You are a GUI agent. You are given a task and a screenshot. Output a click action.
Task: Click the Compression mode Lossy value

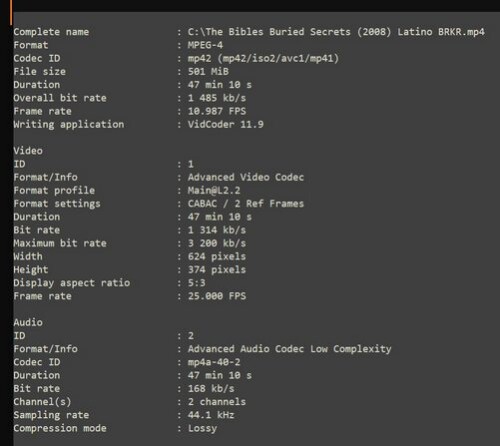202,428
